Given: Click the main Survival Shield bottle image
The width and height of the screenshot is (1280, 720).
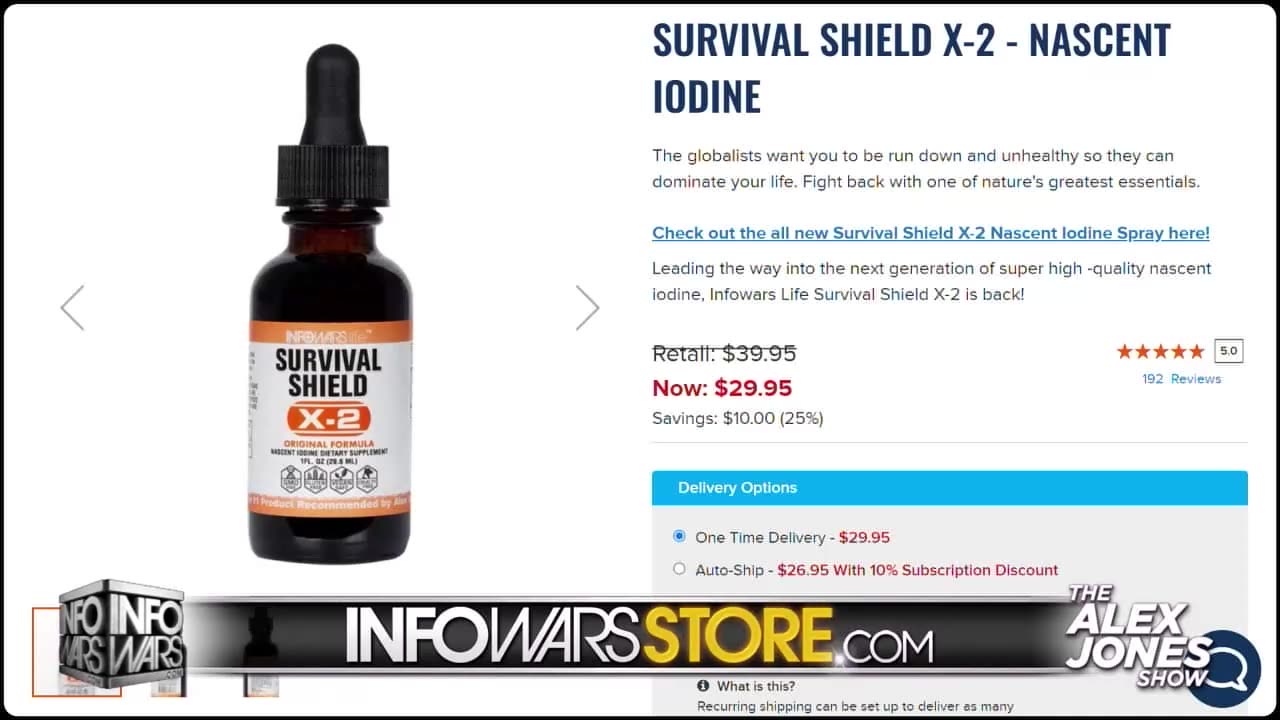Looking at the screenshot, I should pyautogui.click(x=330, y=303).
